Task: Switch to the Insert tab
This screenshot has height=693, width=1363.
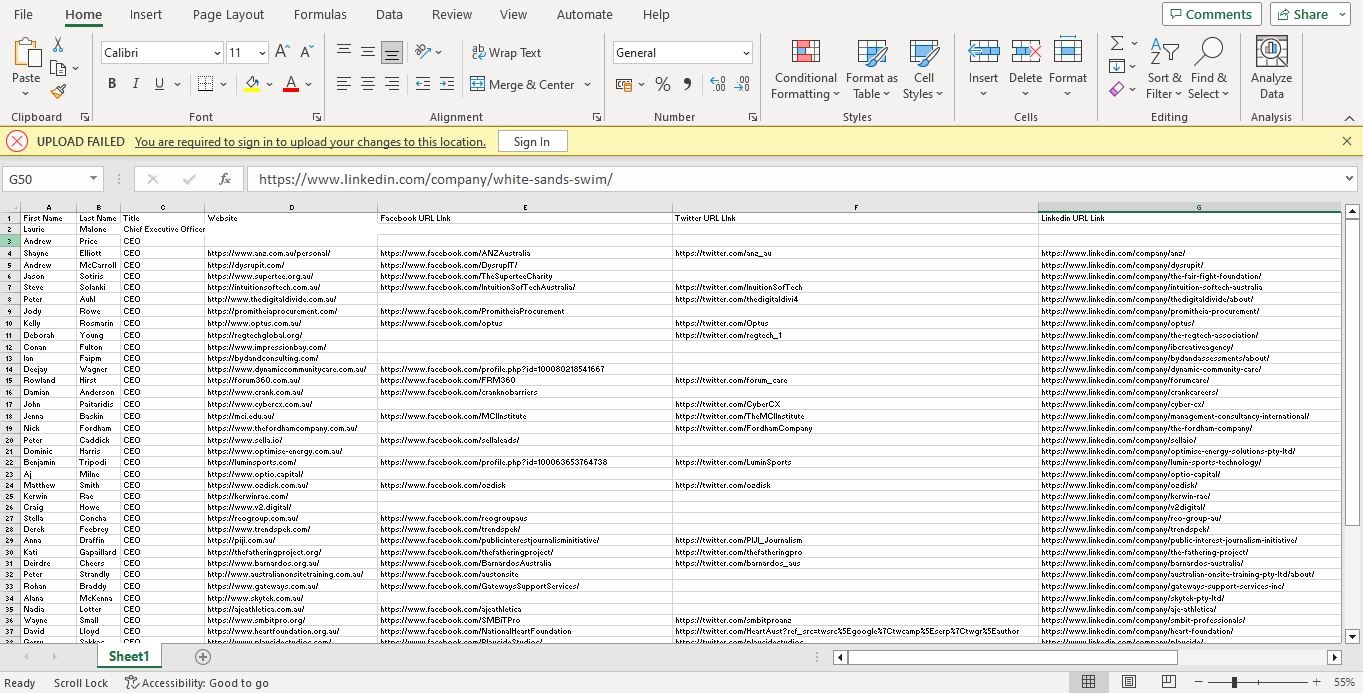Action: click(x=146, y=14)
